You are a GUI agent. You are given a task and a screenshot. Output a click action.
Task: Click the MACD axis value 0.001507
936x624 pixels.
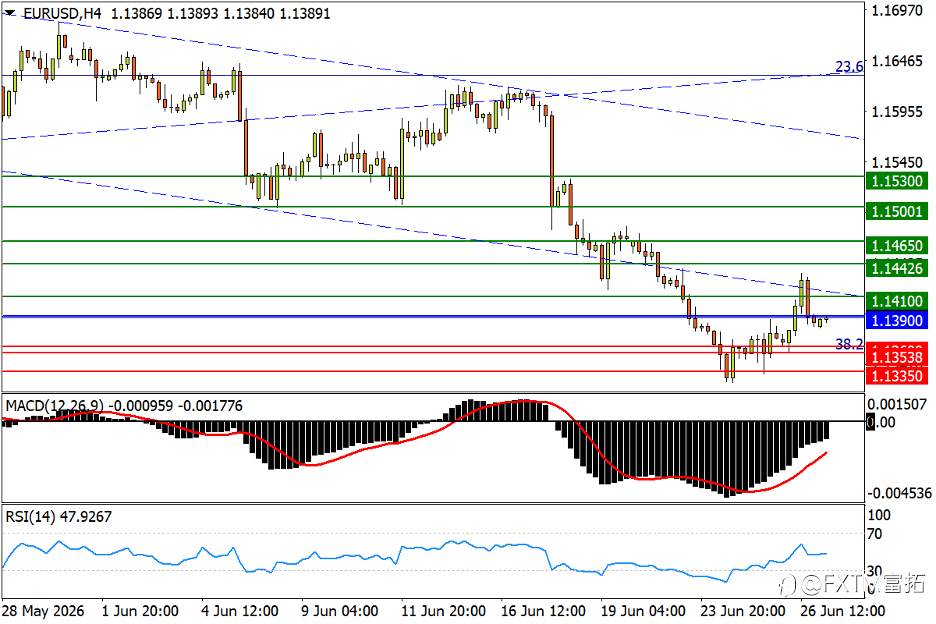pyautogui.click(x=897, y=404)
